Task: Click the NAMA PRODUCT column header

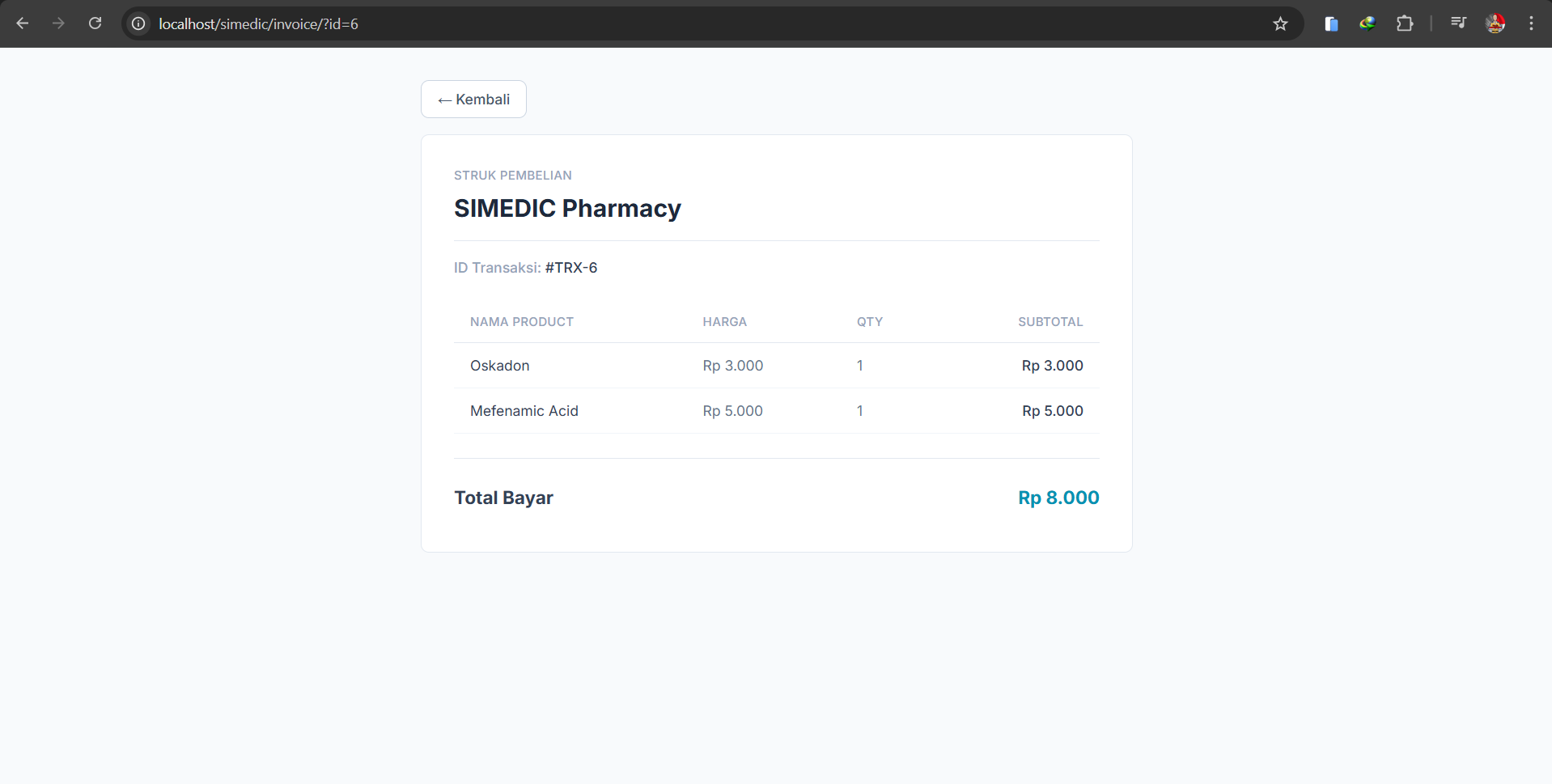Action: coord(522,322)
